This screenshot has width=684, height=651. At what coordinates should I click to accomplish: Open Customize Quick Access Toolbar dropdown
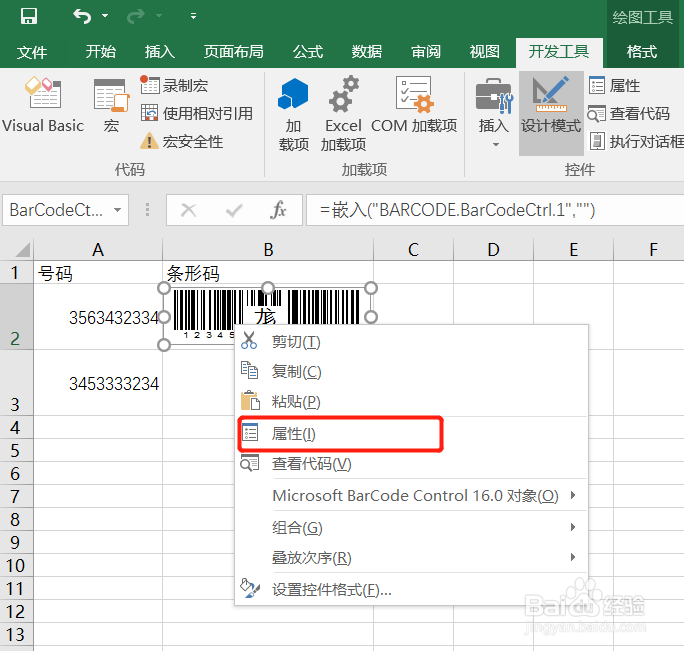click(x=193, y=16)
